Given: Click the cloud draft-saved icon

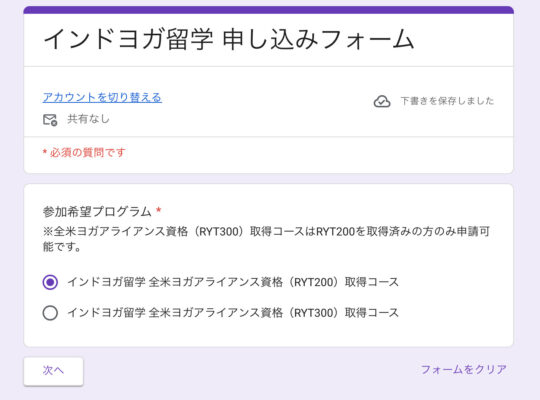Looking at the screenshot, I should pos(382,101).
